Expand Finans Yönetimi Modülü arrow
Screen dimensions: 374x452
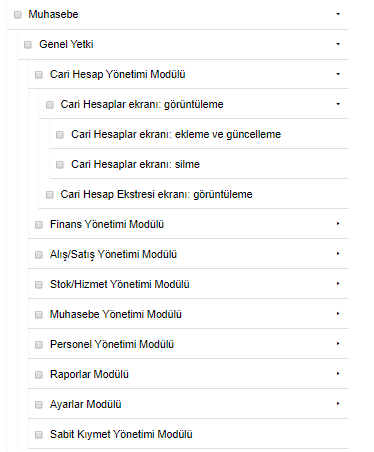[x=338, y=224]
